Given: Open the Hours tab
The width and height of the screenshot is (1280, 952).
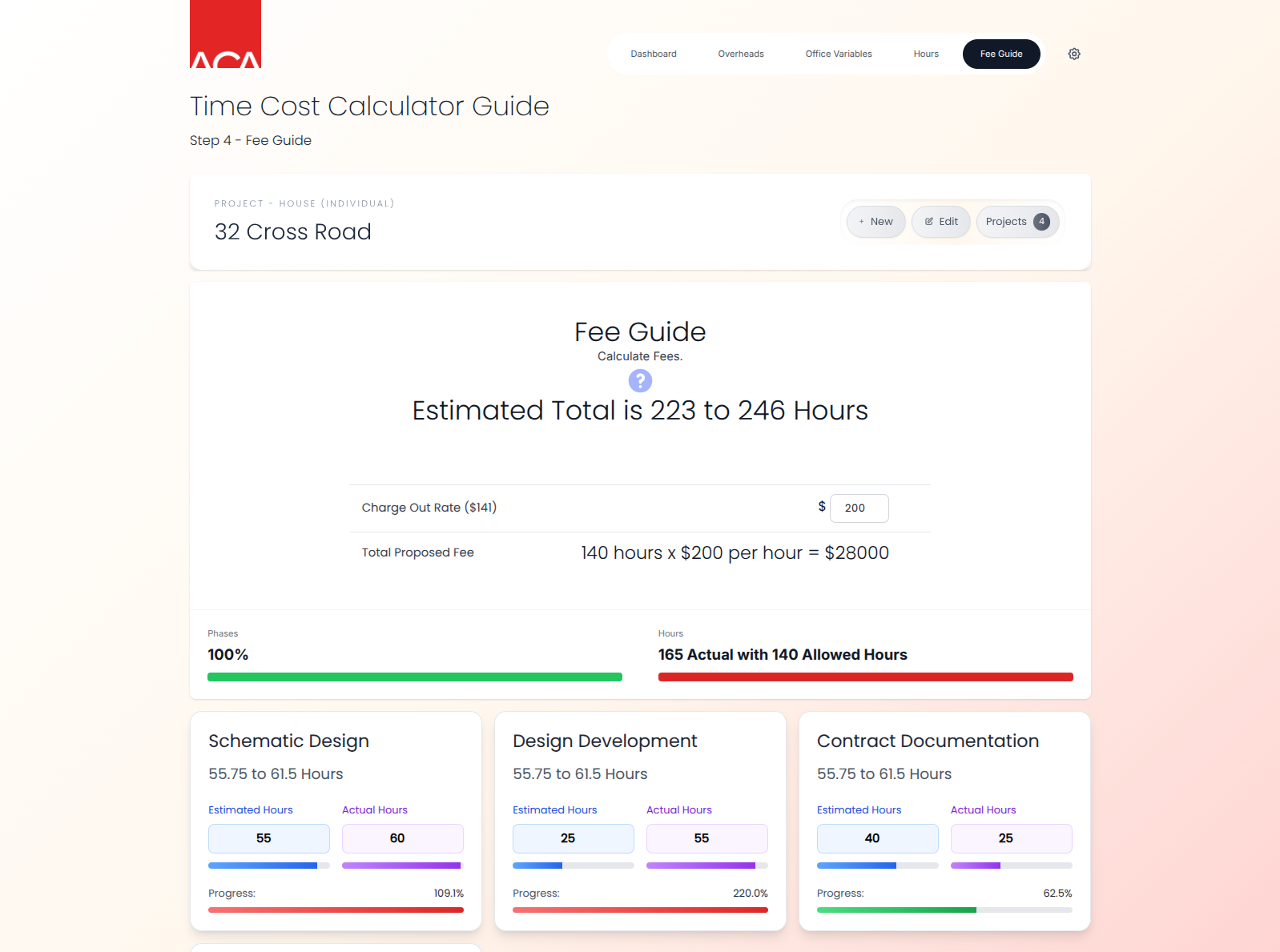Looking at the screenshot, I should (x=926, y=54).
